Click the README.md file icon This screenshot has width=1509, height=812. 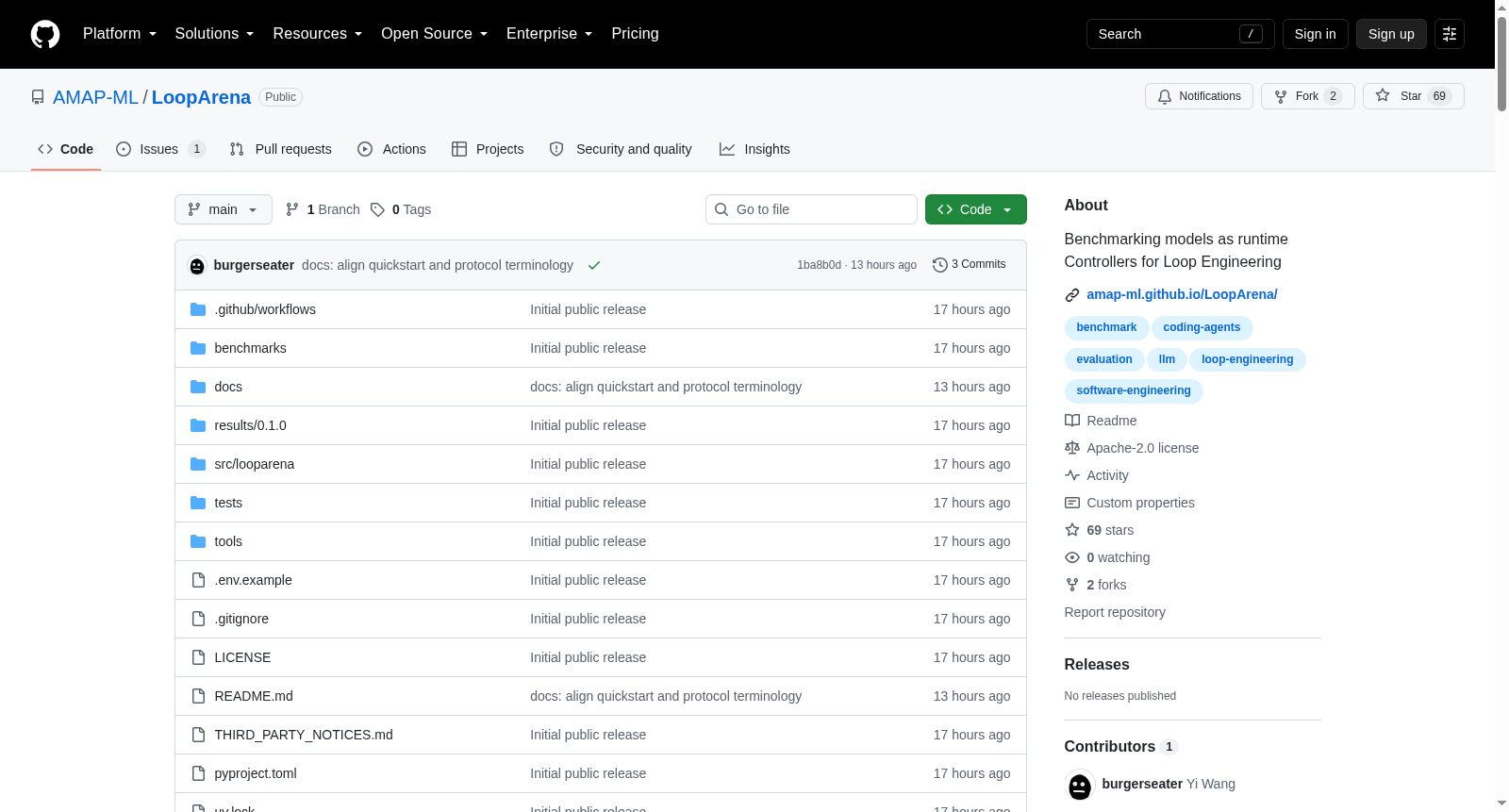coord(198,696)
